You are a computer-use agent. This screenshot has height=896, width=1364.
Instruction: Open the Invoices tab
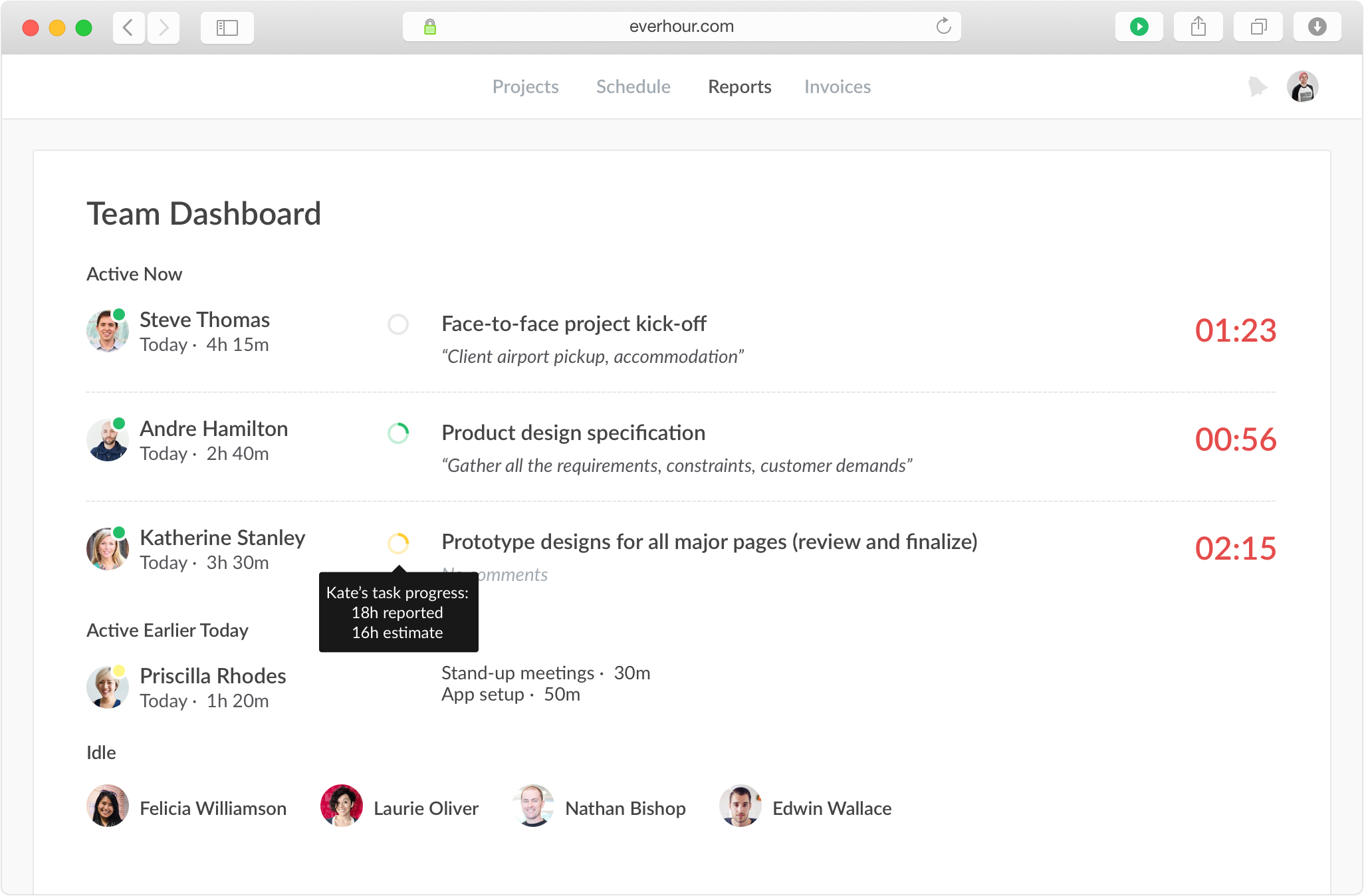coord(837,87)
